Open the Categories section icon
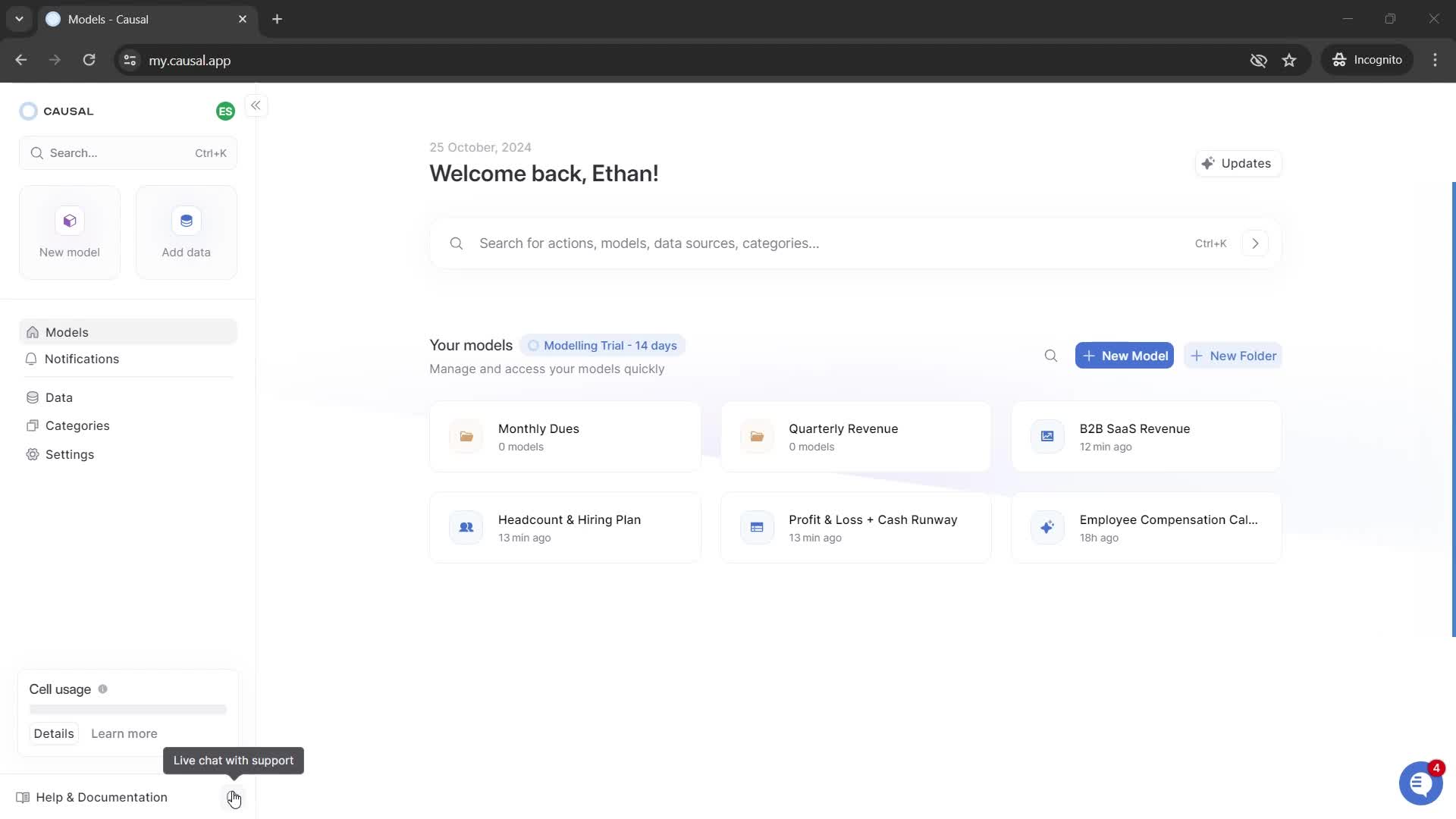Image resolution: width=1456 pixels, height=819 pixels. point(32,425)
